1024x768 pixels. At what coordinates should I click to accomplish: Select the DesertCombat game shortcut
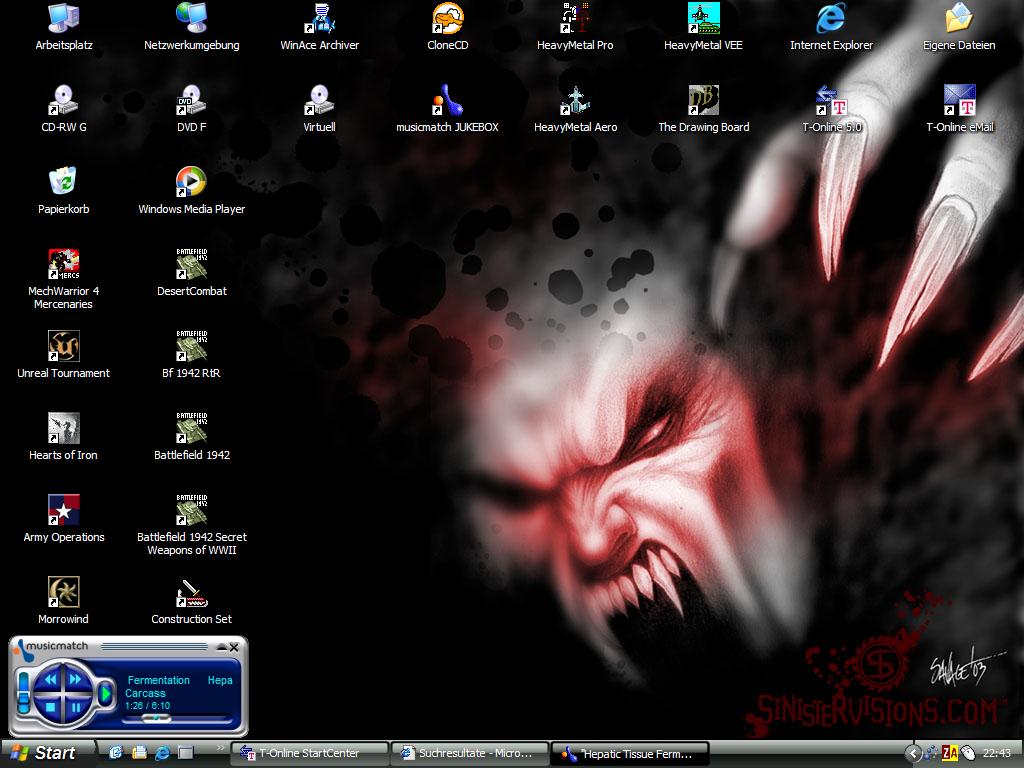(x=191, y=272)
